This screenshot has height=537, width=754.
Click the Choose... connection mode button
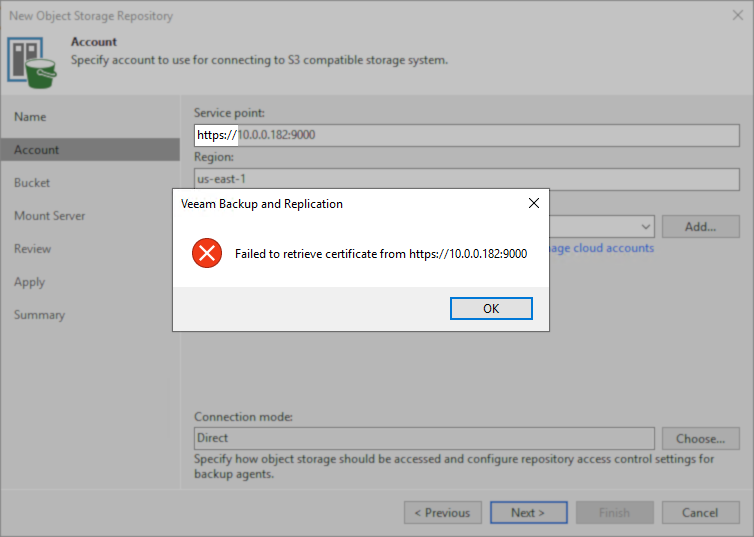(701, 438)
